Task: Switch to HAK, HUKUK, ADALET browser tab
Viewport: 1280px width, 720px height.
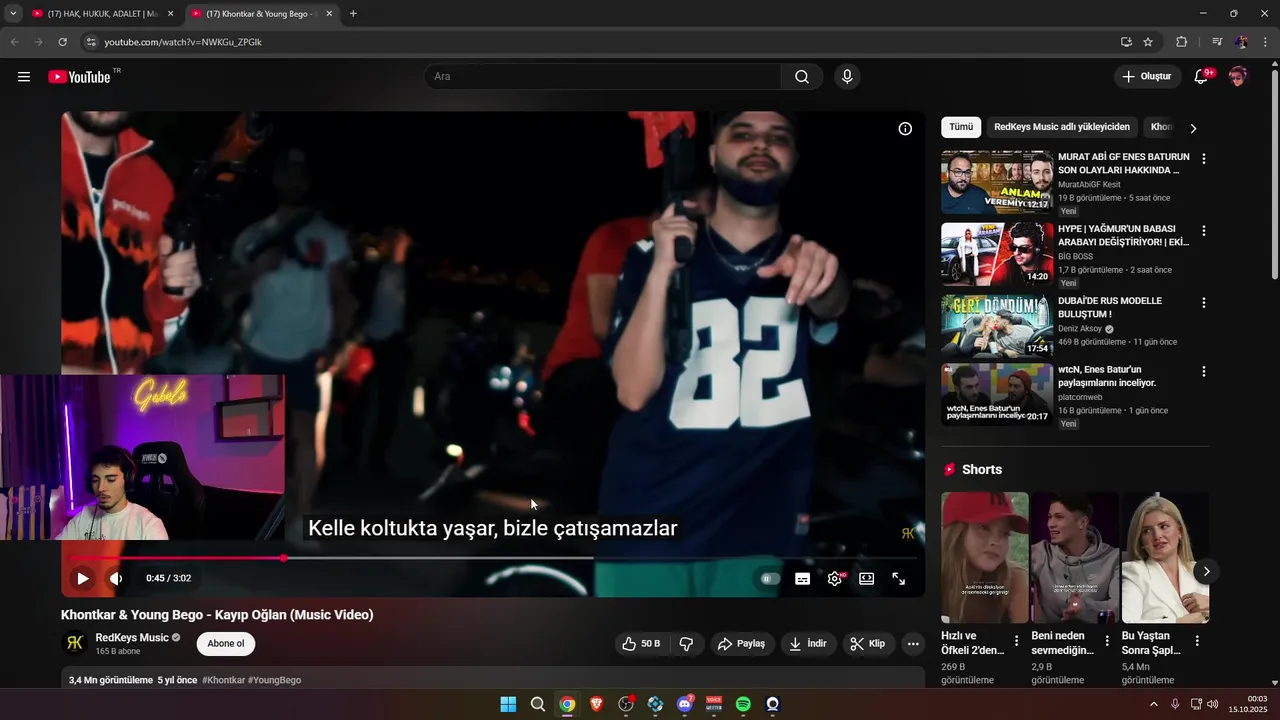Action: click(102, 14)
